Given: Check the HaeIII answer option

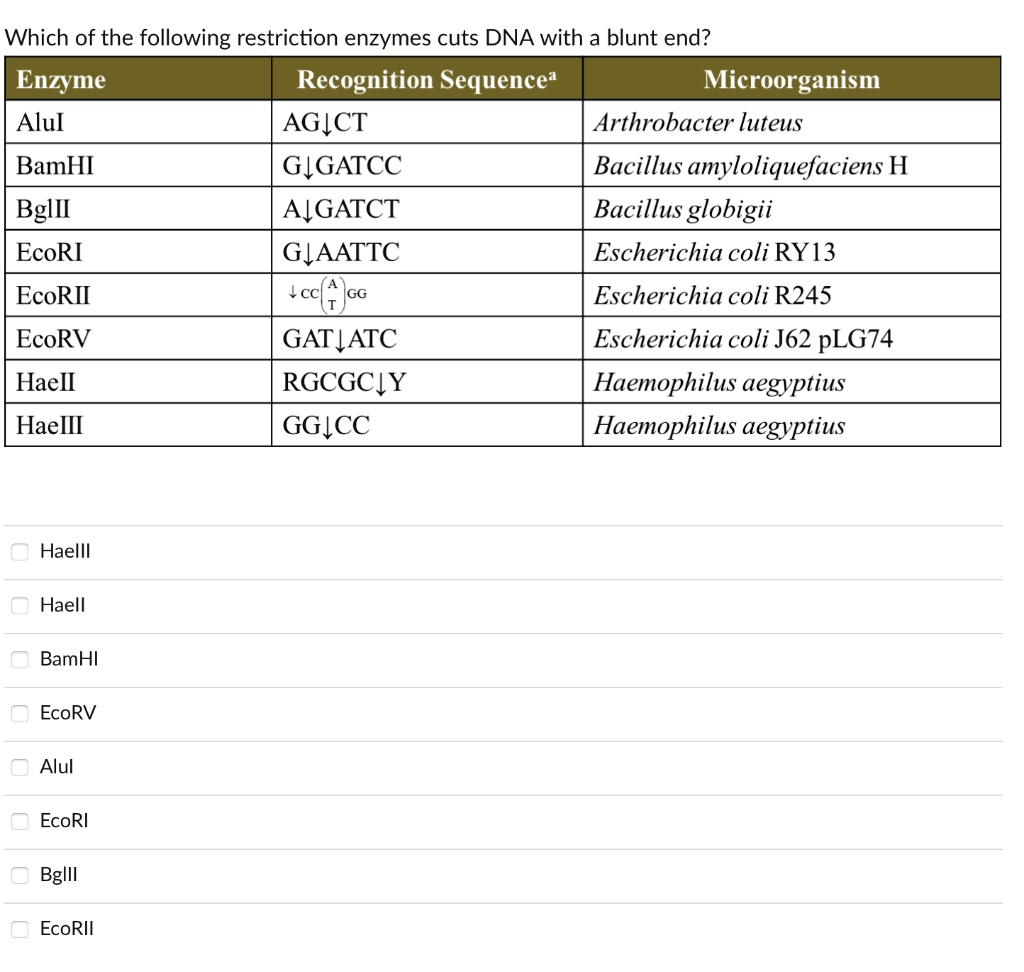Looking at the screenshot, I should 18,551.
